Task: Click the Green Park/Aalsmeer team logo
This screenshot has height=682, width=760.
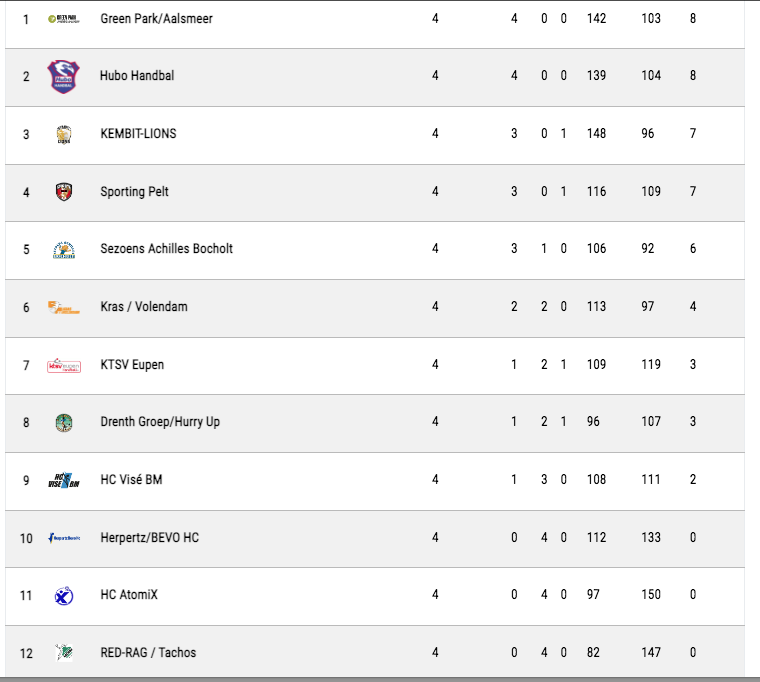Action: point(63,19)
